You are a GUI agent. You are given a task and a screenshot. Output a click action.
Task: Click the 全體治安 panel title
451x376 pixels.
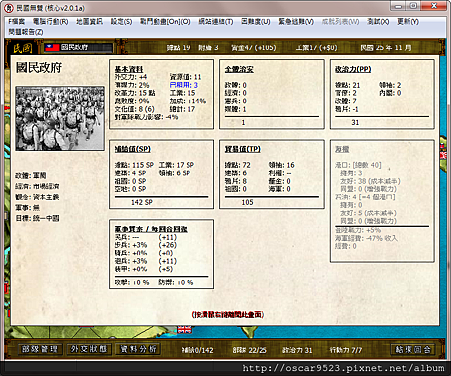(239, 69)
